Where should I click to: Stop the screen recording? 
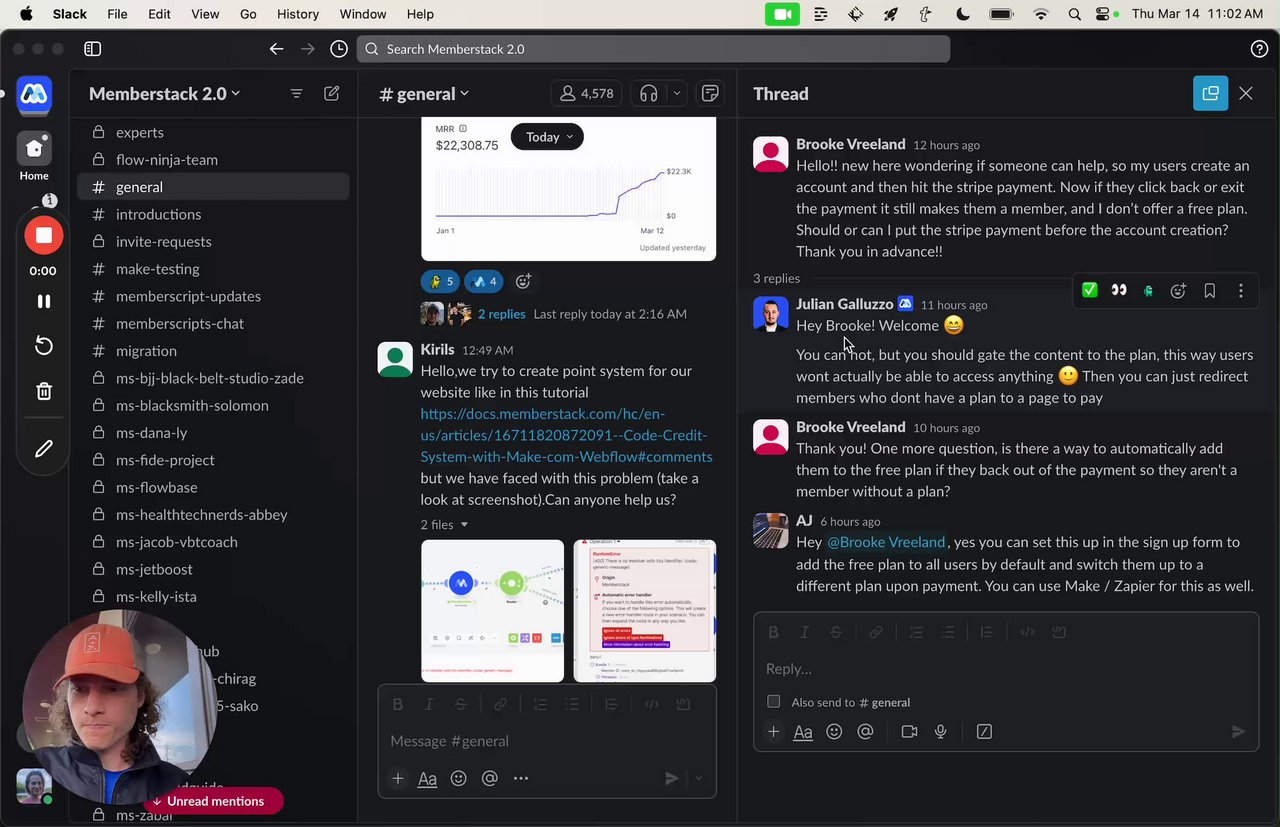(x=44, y=235)
